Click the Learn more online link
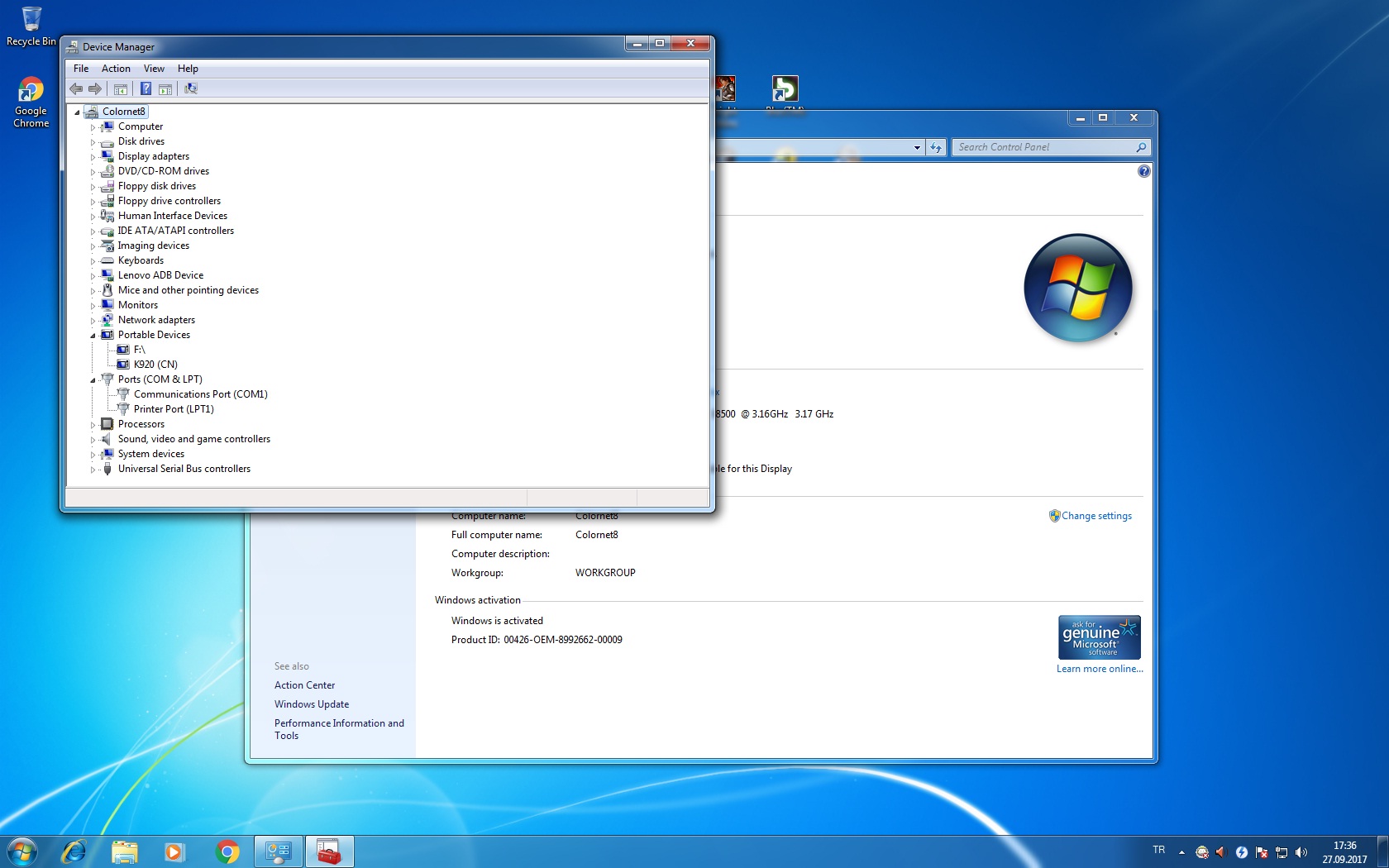 click(1100, 669)
